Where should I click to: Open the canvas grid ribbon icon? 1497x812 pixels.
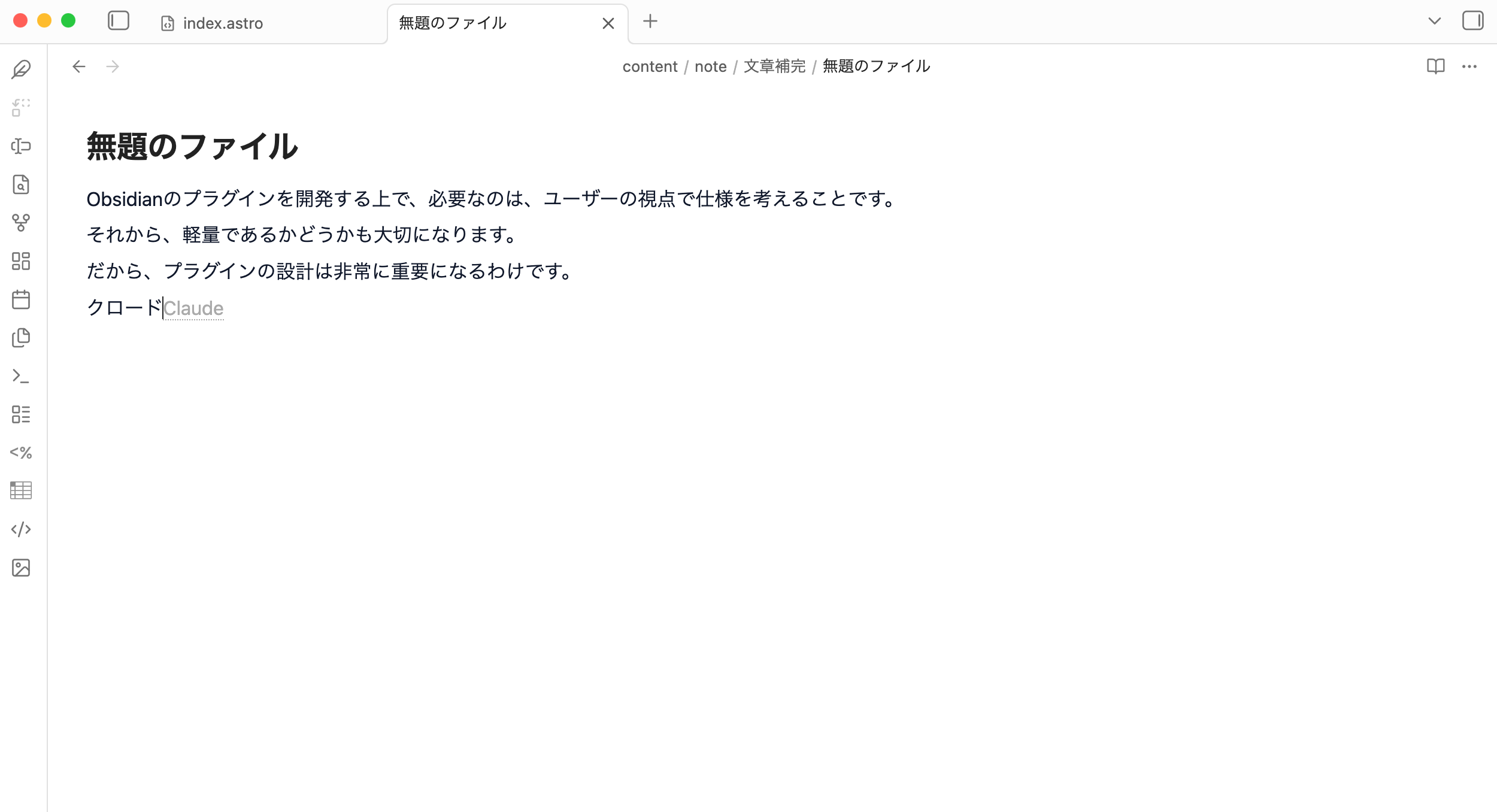point(21,261)
